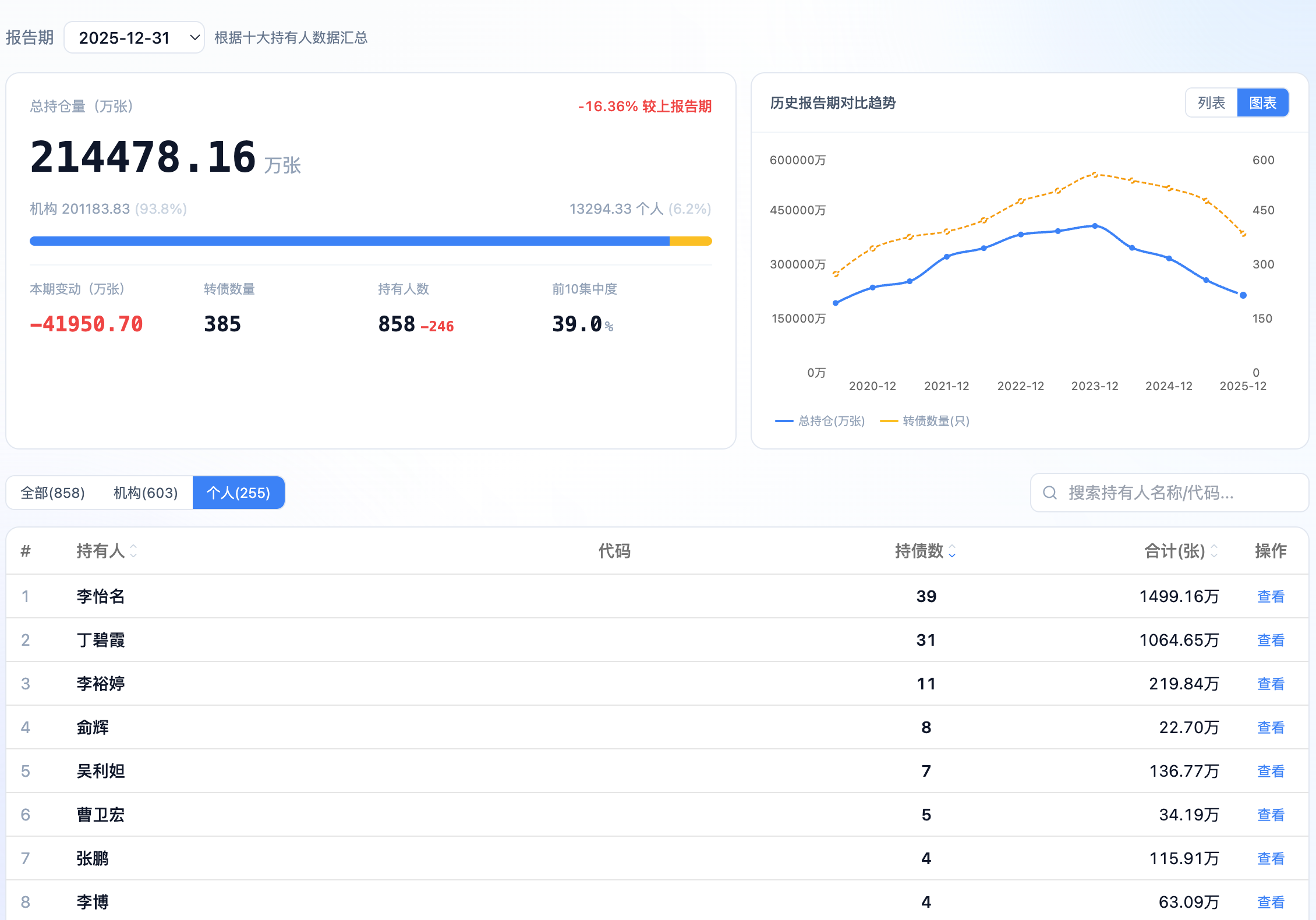
Task: Sort by 持债数 column
Action: (925, 551)
